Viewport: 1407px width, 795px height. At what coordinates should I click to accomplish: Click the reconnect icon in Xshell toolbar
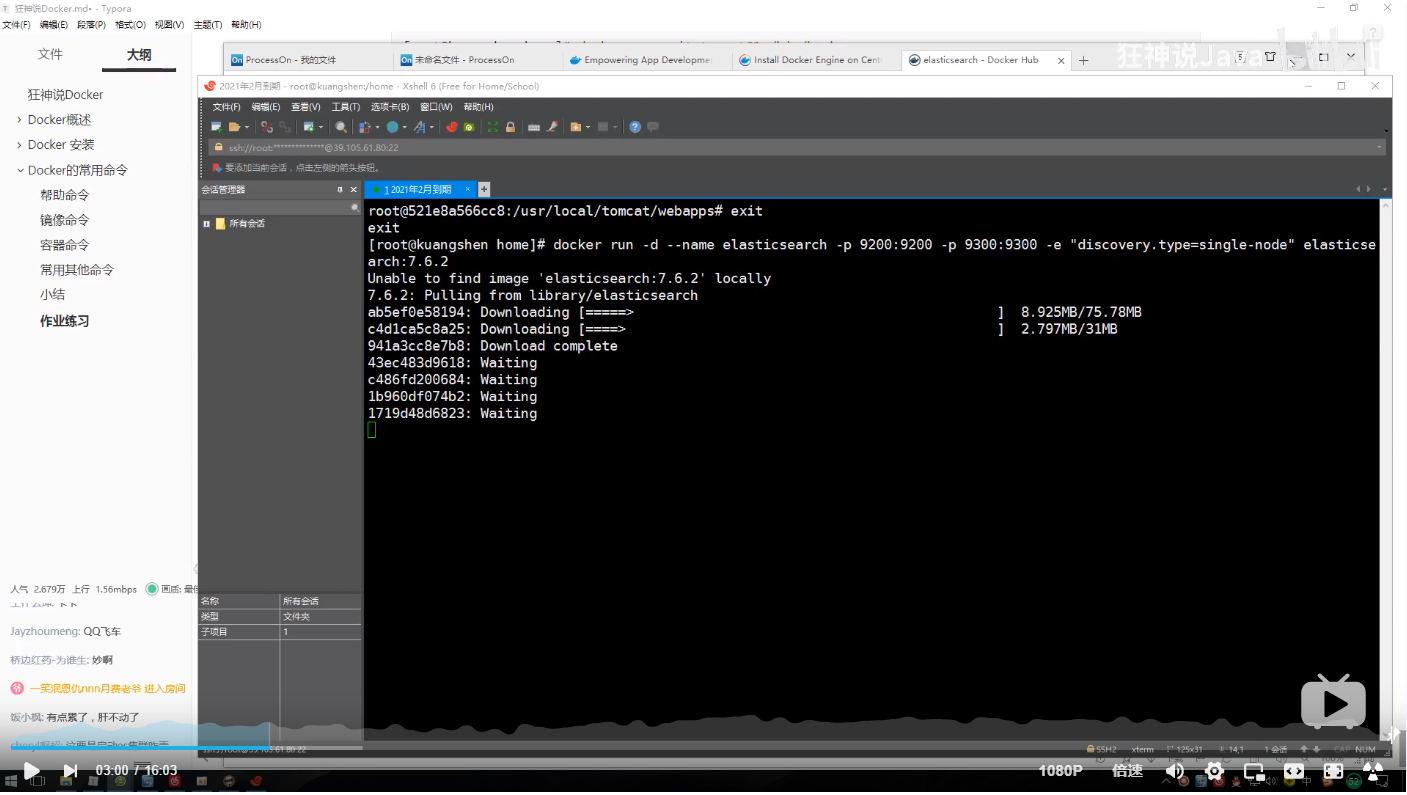[285, 127]
